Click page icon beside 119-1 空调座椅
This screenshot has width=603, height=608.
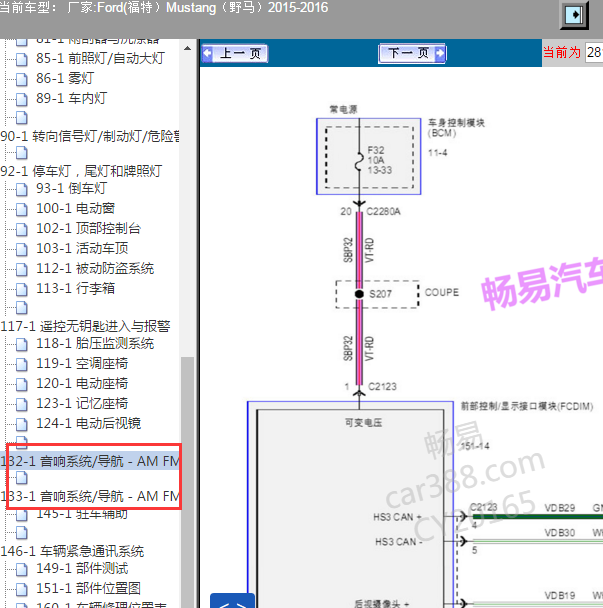pyautogui.click(x=22, y=364)
